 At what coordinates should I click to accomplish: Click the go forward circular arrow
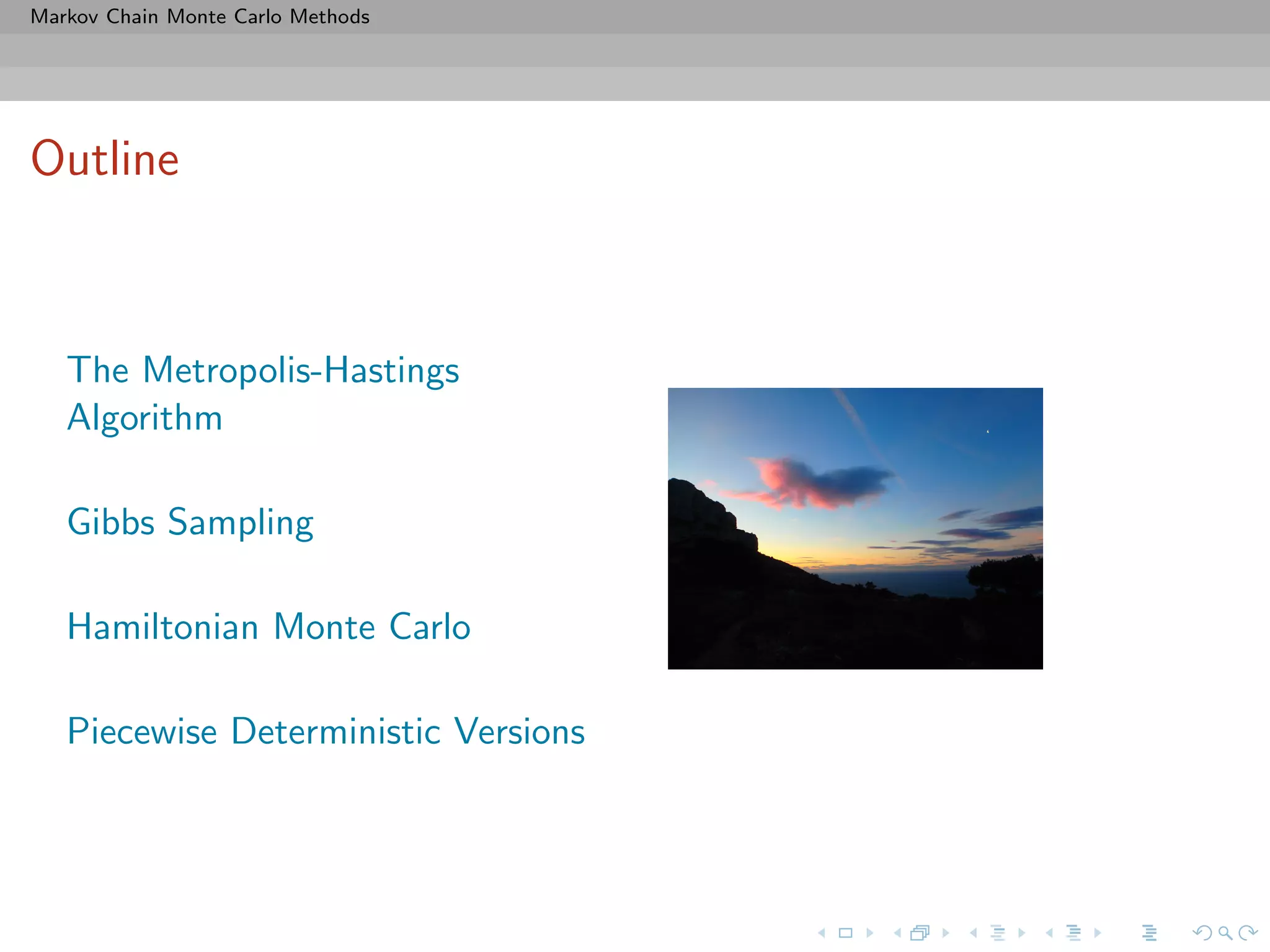click(1247, 933)
